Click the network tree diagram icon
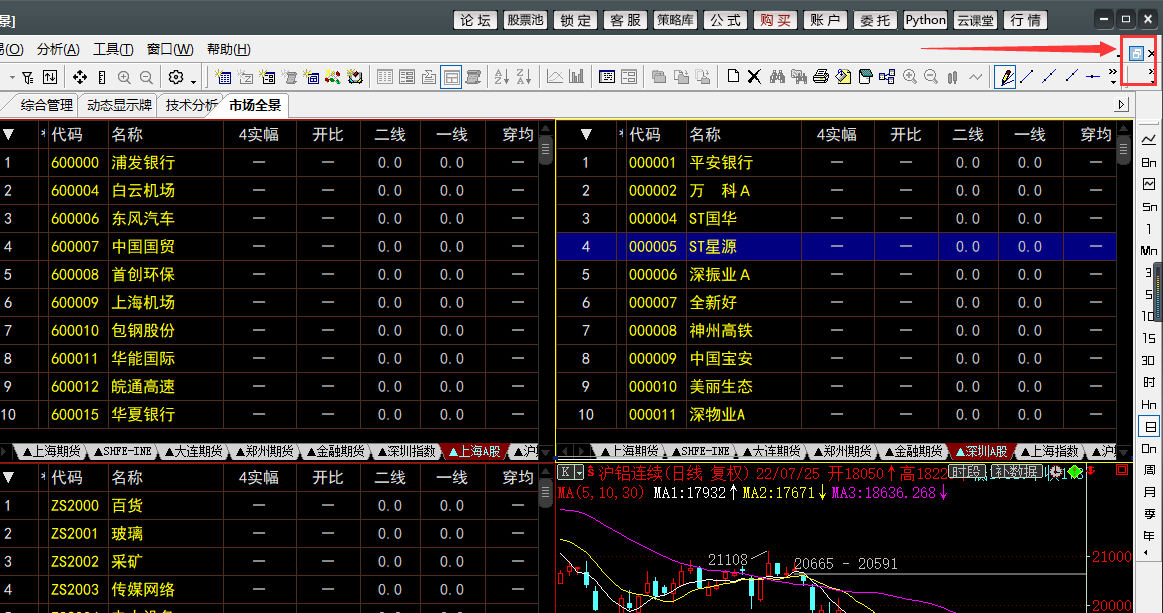The height and width of the screenshot is (613, 1163). (x=887, y=76)
